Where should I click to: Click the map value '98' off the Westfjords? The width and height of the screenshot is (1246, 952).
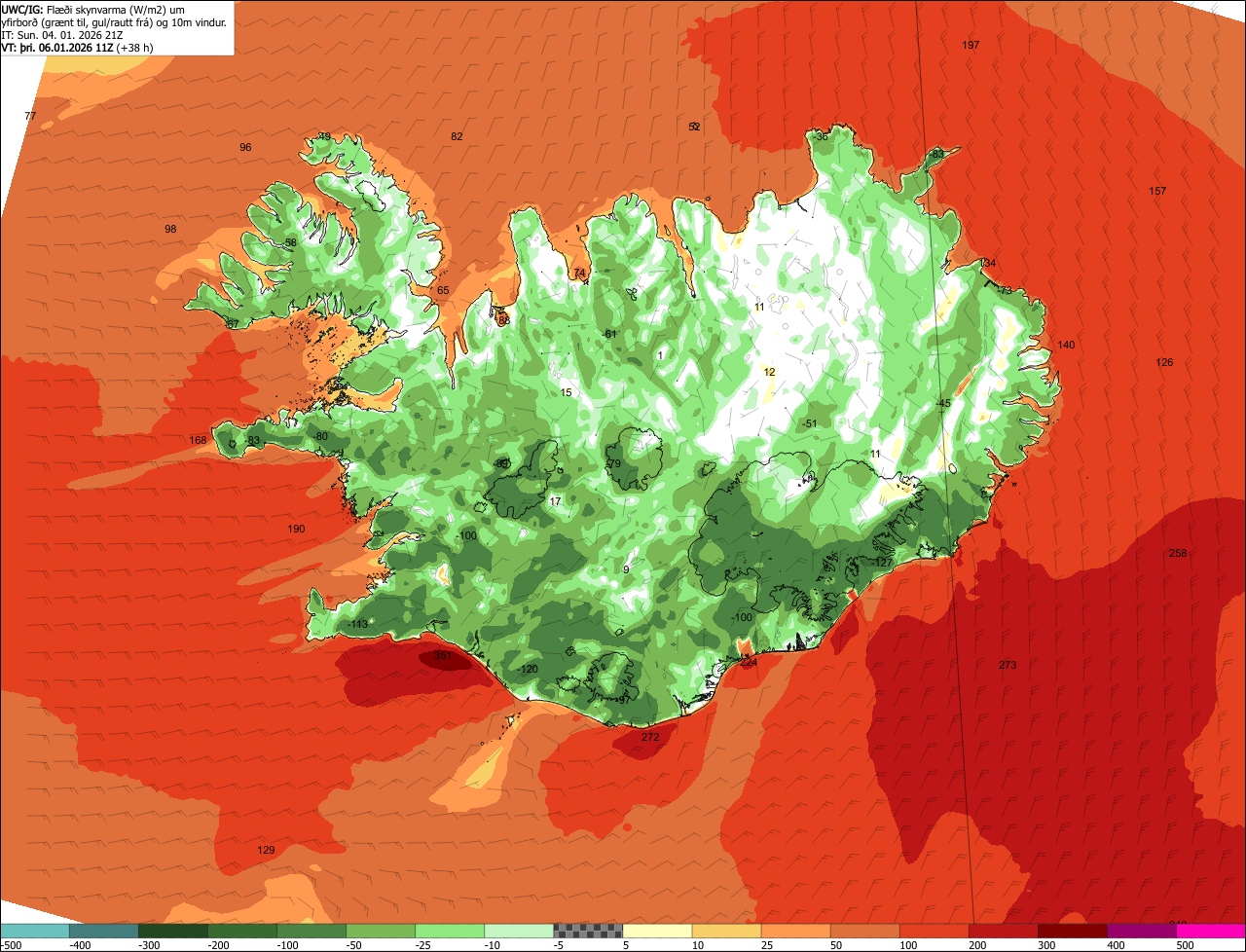(170, 229)
